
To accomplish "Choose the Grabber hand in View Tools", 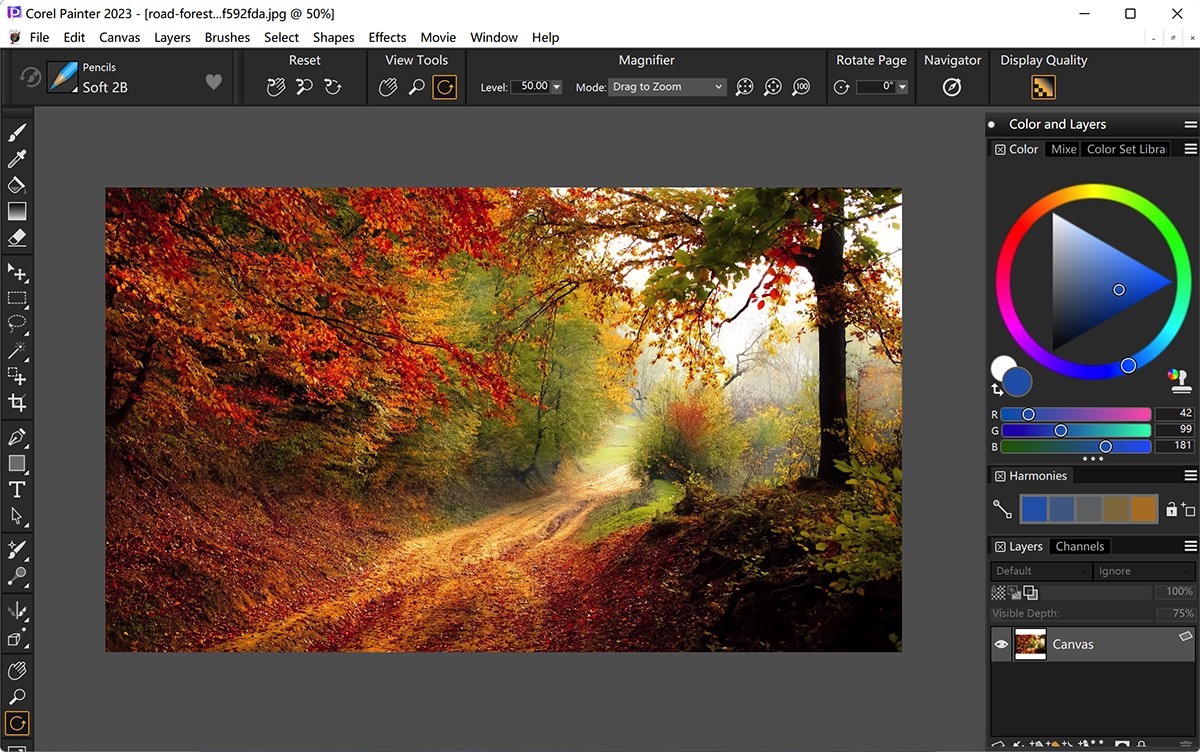I will [x=388, y=87].
